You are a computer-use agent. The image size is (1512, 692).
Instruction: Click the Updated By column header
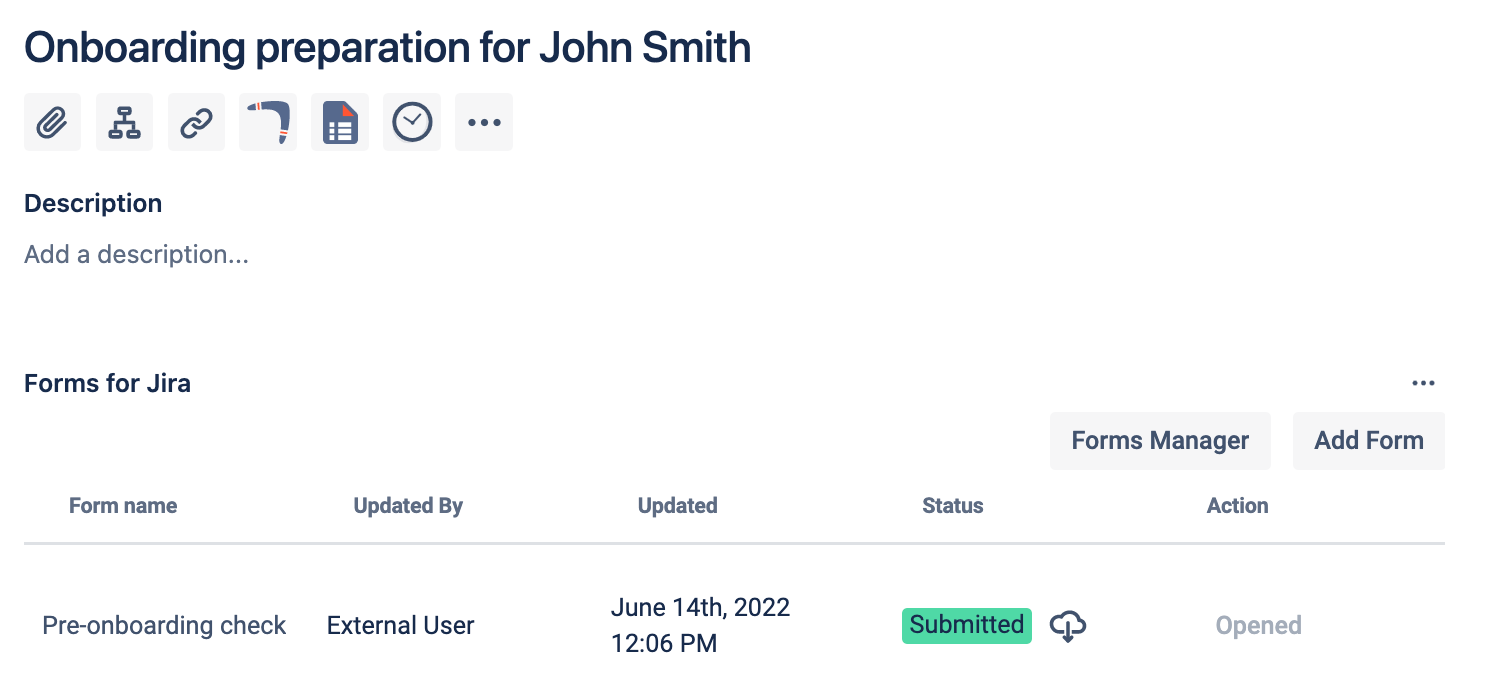(x=408, y=506)
